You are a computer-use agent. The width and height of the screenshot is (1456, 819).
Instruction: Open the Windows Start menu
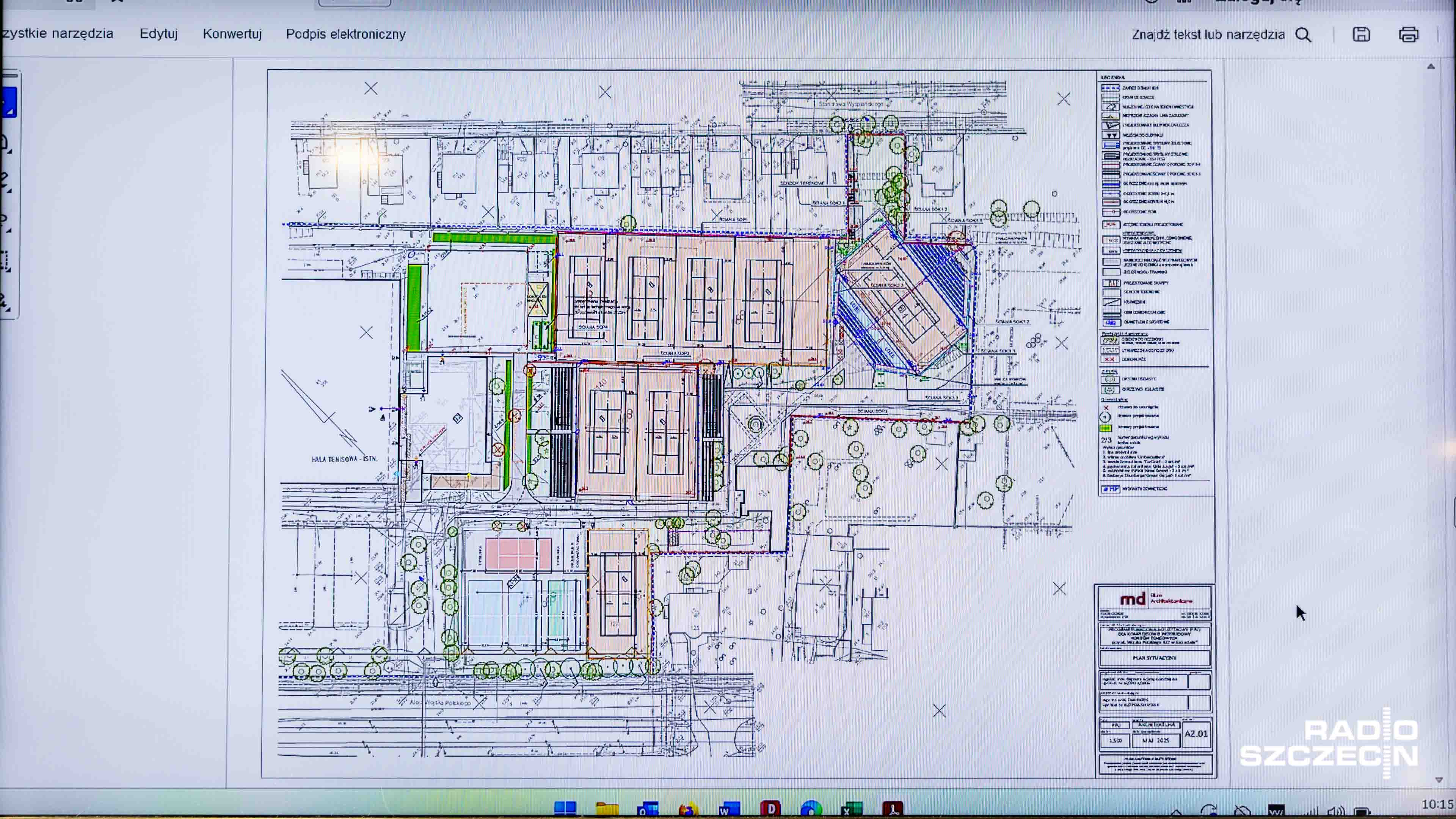tap(565, 809)
